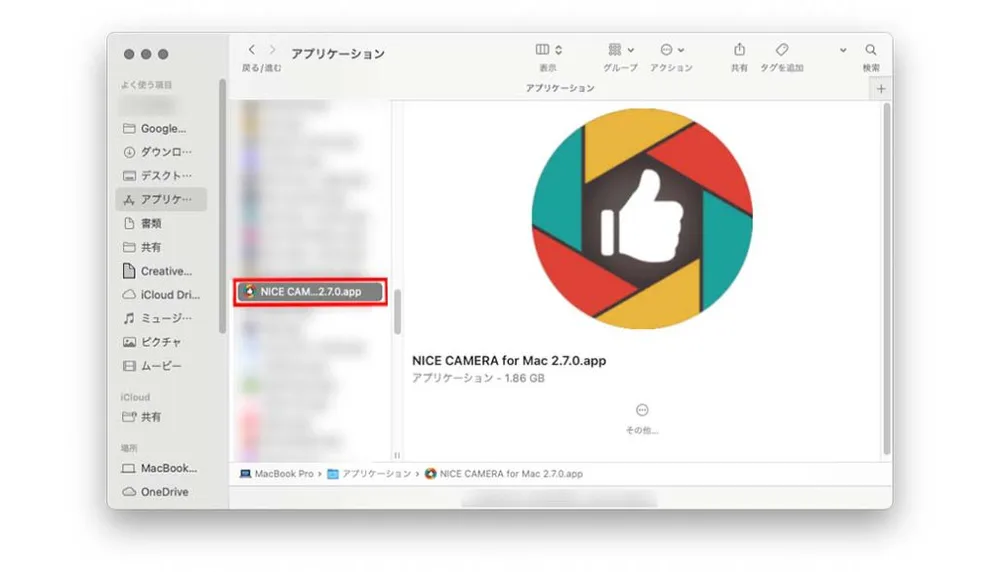Click the column resize handle
Viewport: 1000px width, 572px height.
[x=397, y=455]
